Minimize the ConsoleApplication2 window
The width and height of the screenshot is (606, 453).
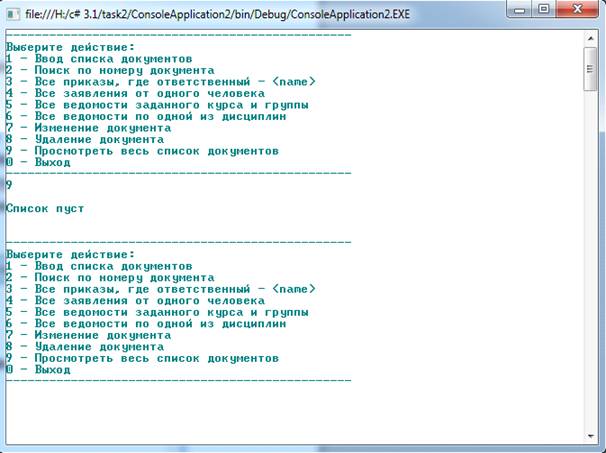[520, 9]
